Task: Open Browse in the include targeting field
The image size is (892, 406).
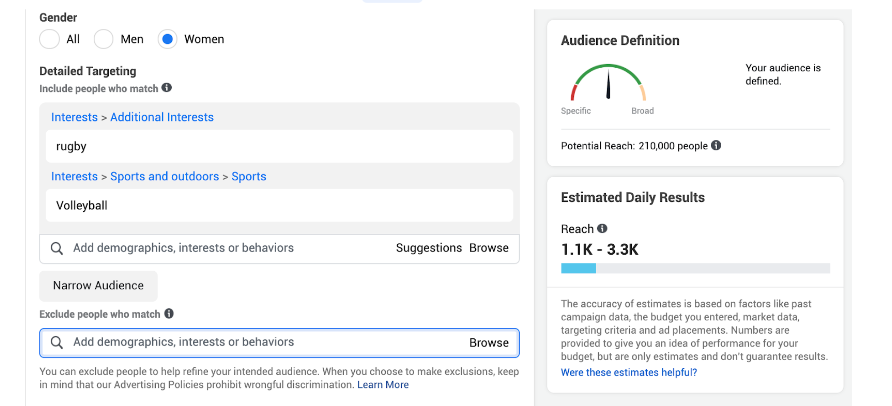Action: click(x=488, y=248)
